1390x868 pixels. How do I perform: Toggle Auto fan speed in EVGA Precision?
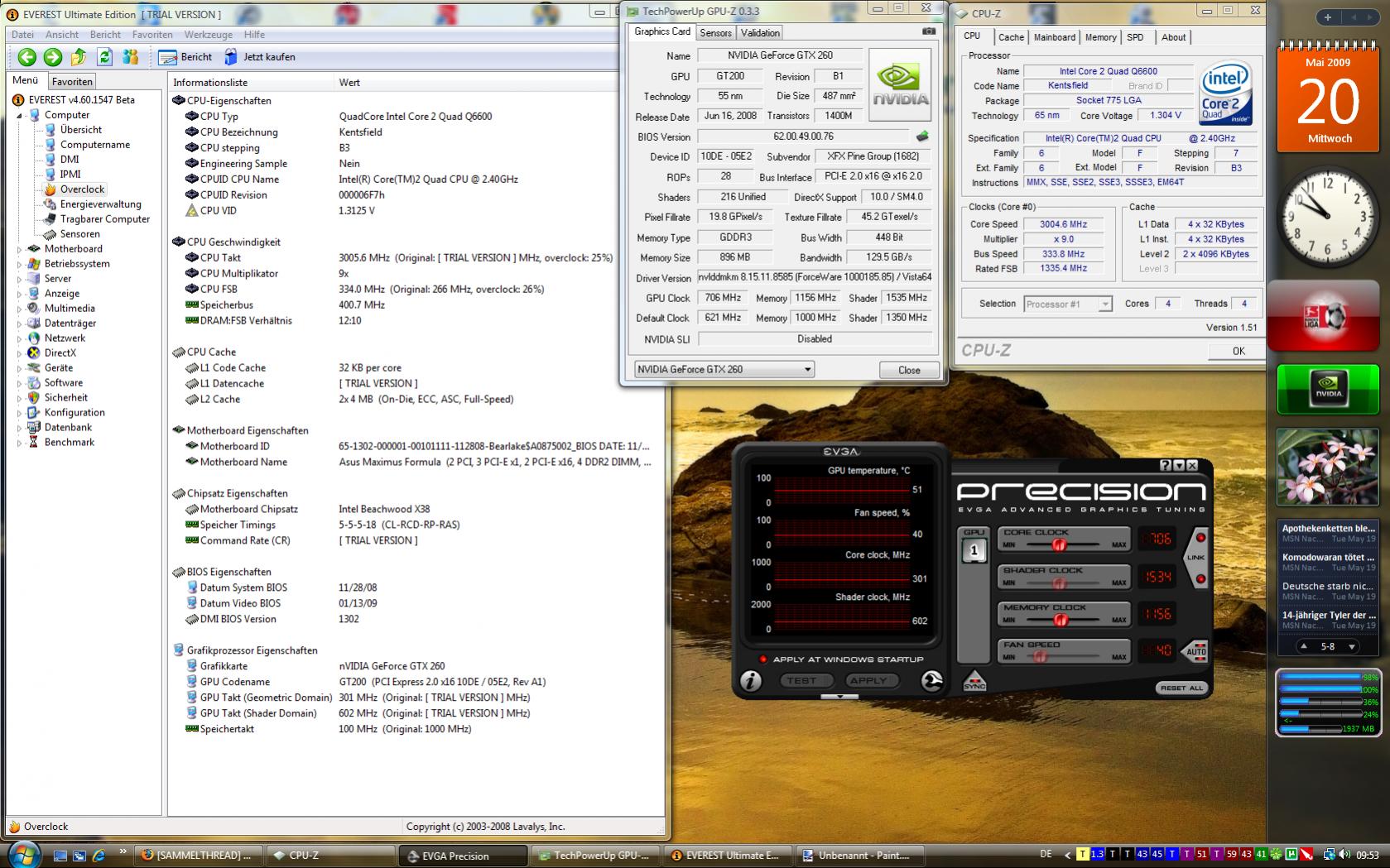[x=1196, y=650]
